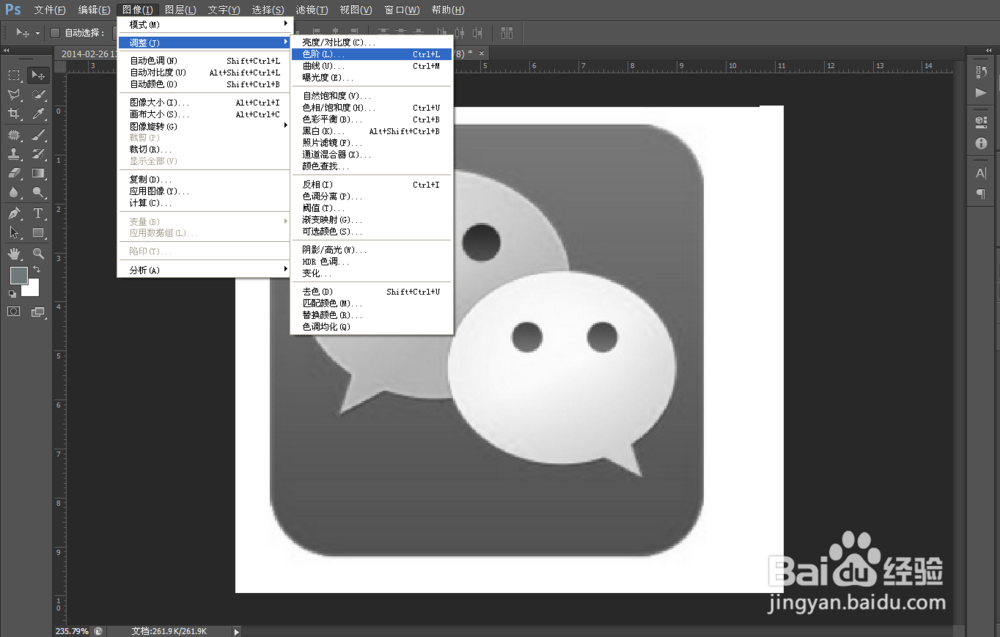This screenshot has width=1000, height=637.
Task: Select the Eyedropper tool
Action: [x=38, y=114]
